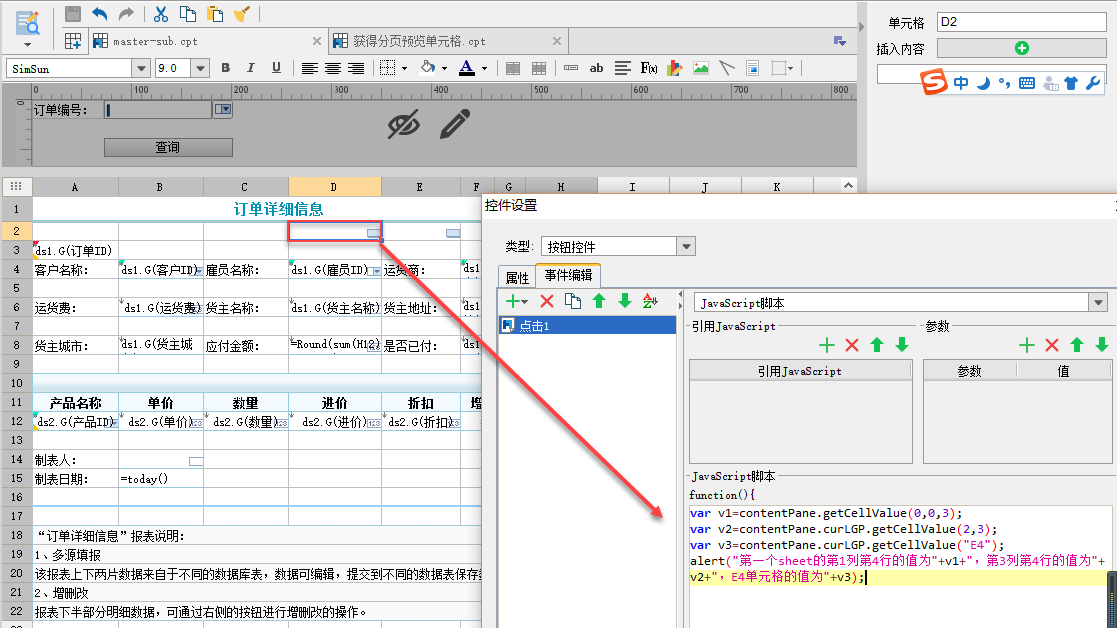Viewport: 1117px width, 628px height.
Task: Open font color dropdown arrow
Action: click(x=484, y=69)
